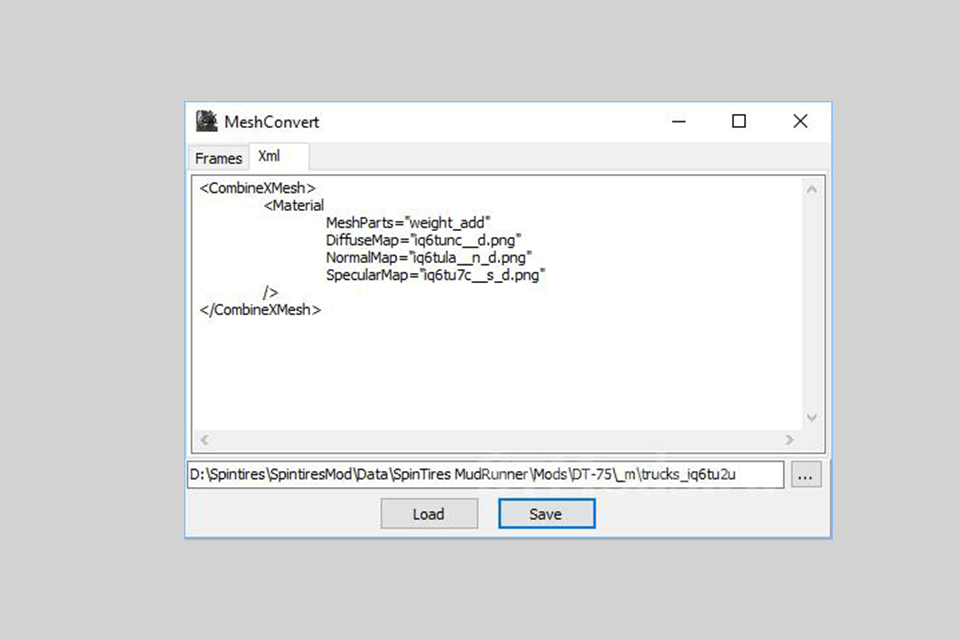This screenshot has width=960, height=640.
Task: Click the Load button
Action: point(428,514)
